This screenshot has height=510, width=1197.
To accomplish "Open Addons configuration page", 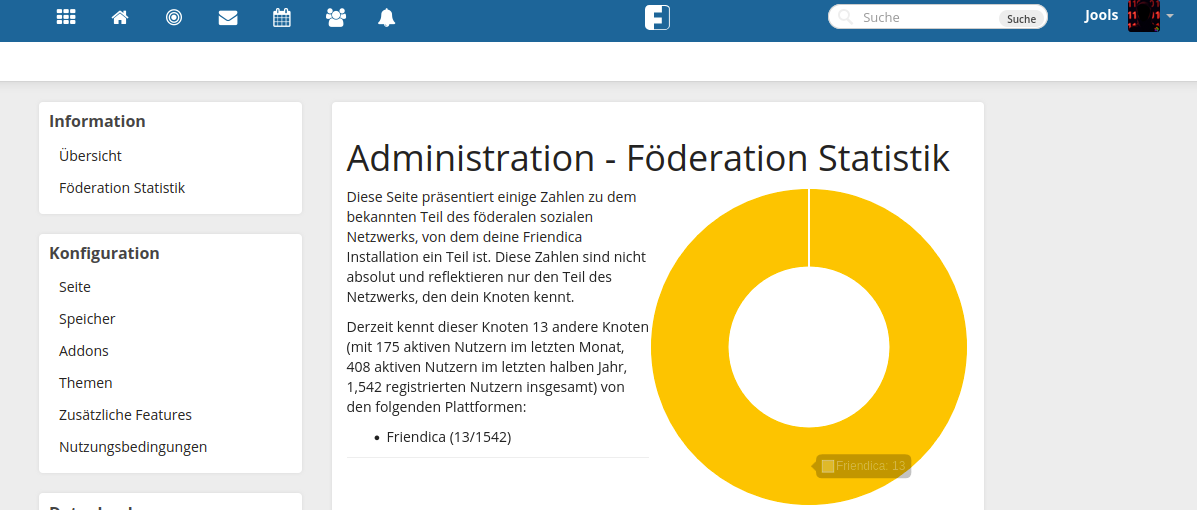I will 84,351.
